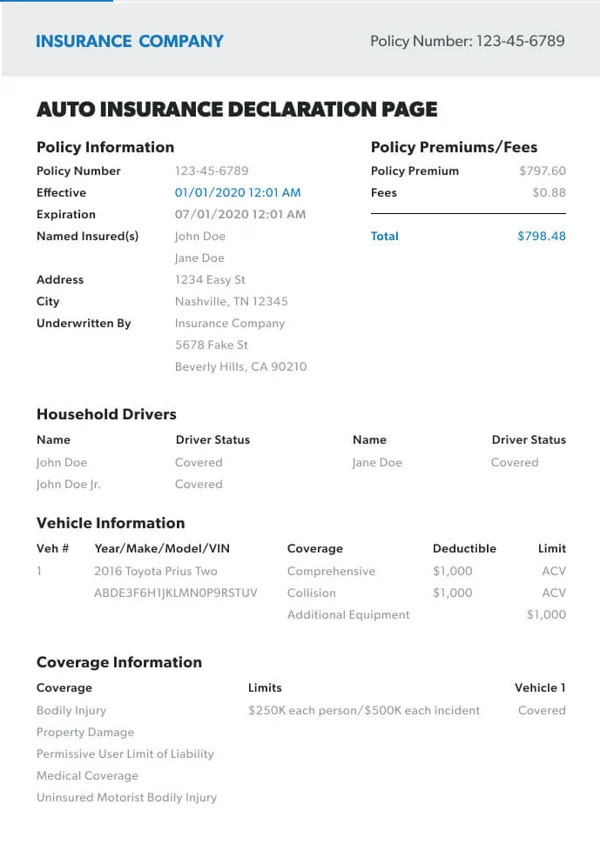Click the address 1234 Easy St
Viewport: 600px width, 844px height.
click(x=210, y=280)
